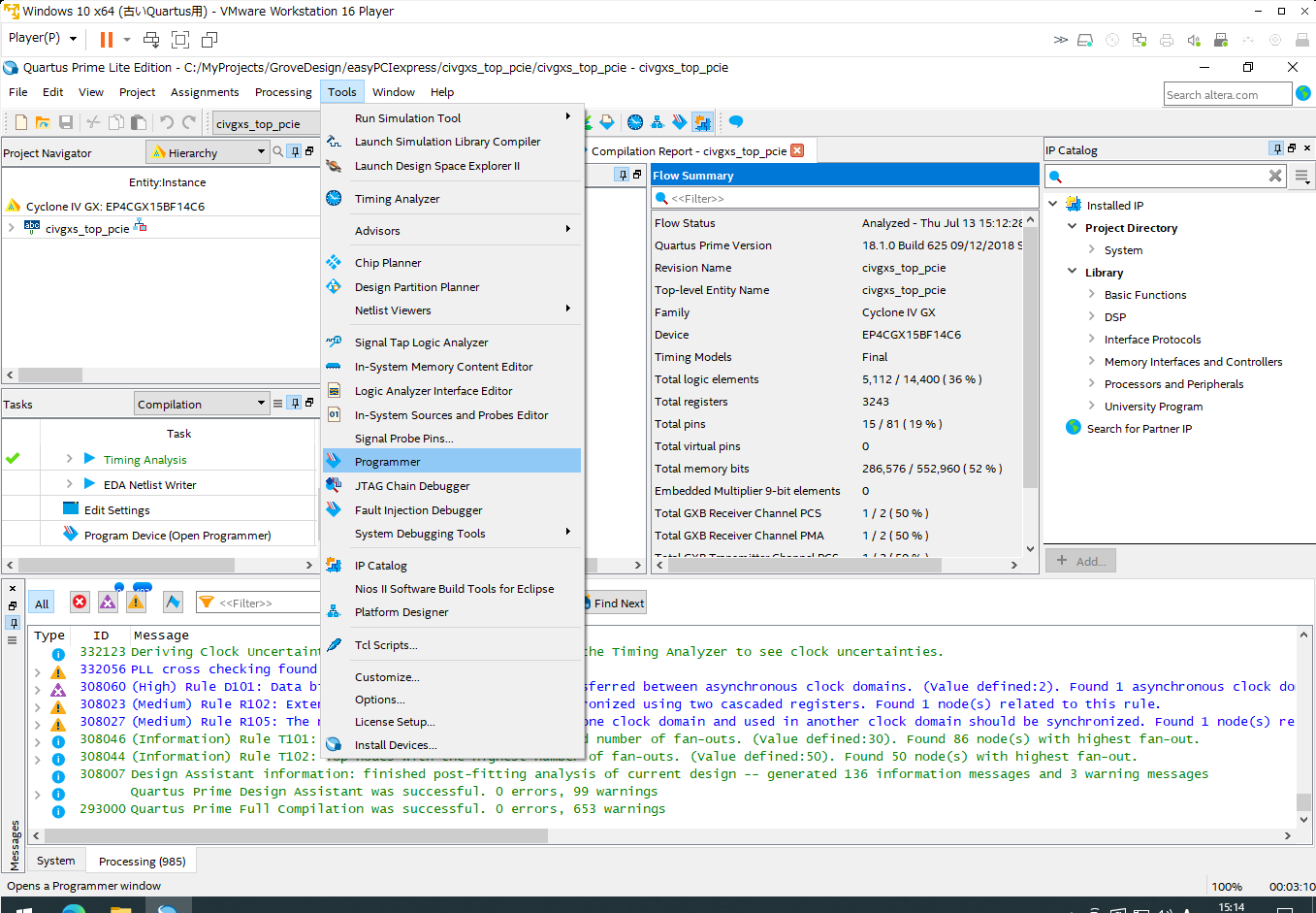This screenshot has height=913, width=1316.
Task: Click the Search altera.com input field
Action: coord(1228,94)
